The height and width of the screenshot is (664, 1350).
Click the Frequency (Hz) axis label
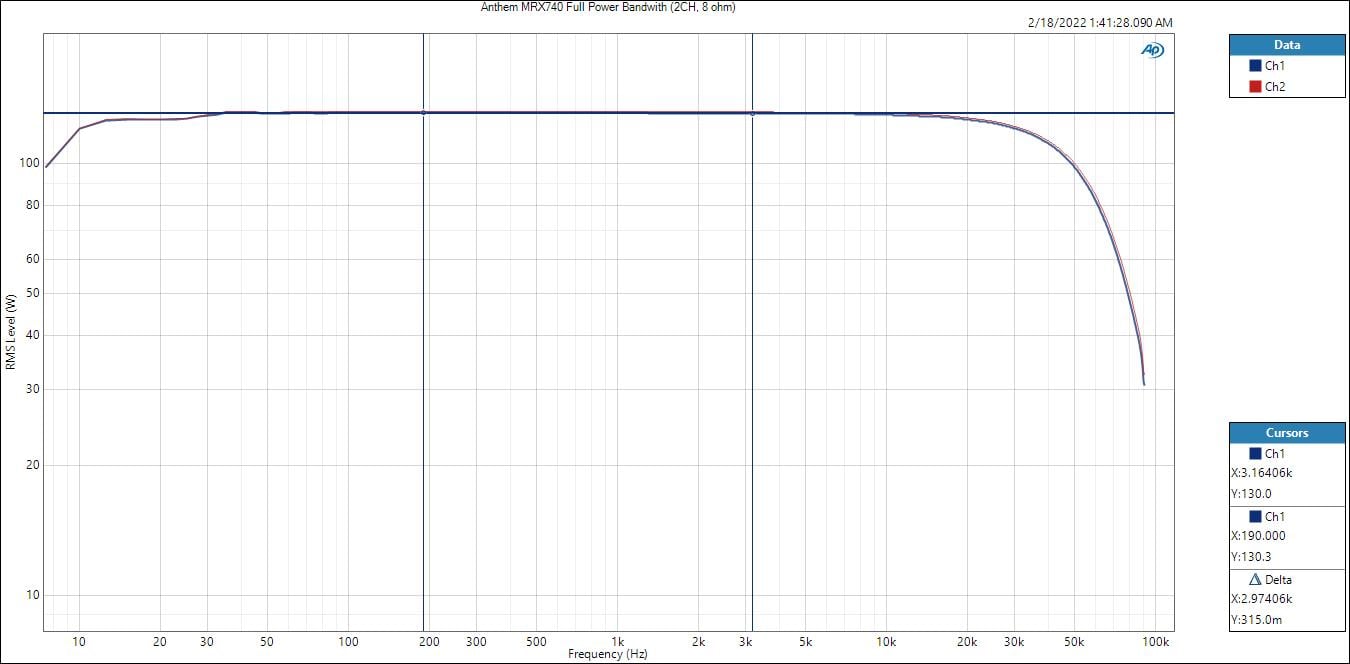pyautogui.click(x=608, y=654)
